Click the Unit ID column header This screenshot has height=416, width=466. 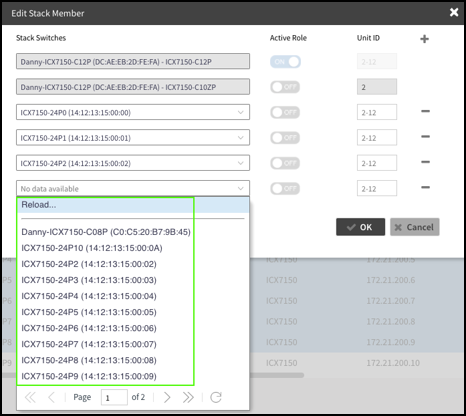(368, 38)
